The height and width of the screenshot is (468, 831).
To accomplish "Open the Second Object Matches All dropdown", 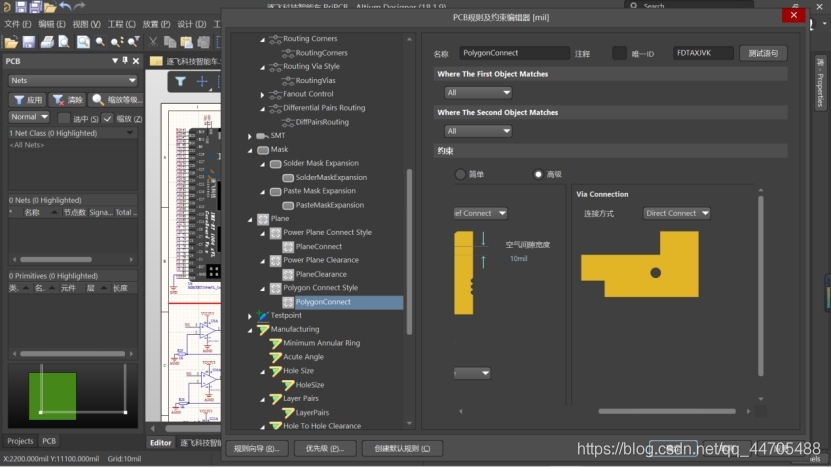I will coord(478,131).
